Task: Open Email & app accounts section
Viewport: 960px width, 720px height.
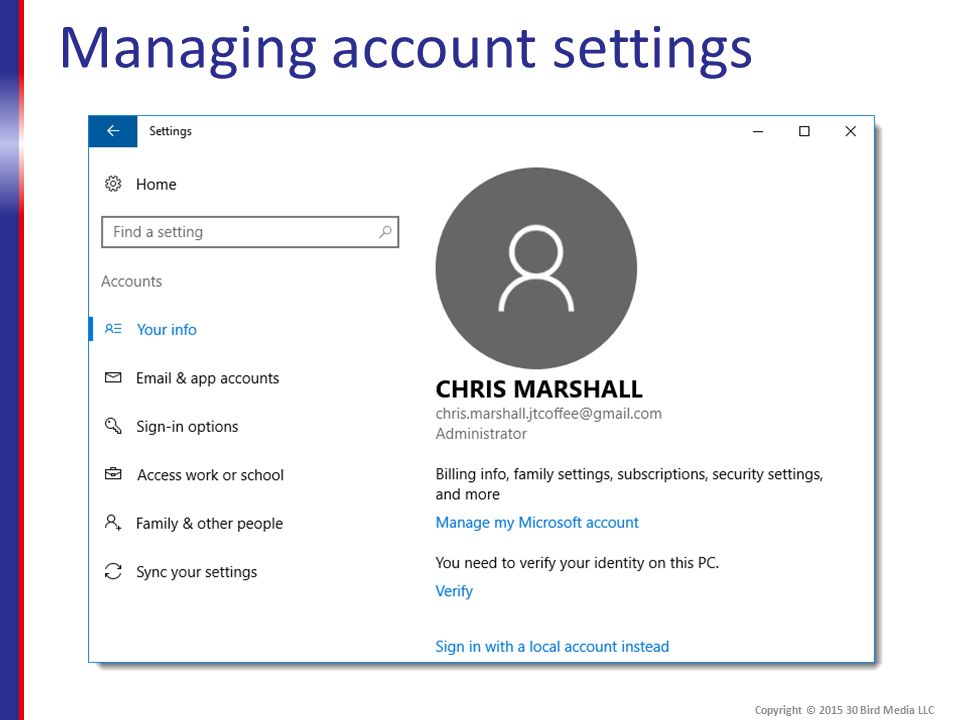Action: coord(208,378)
